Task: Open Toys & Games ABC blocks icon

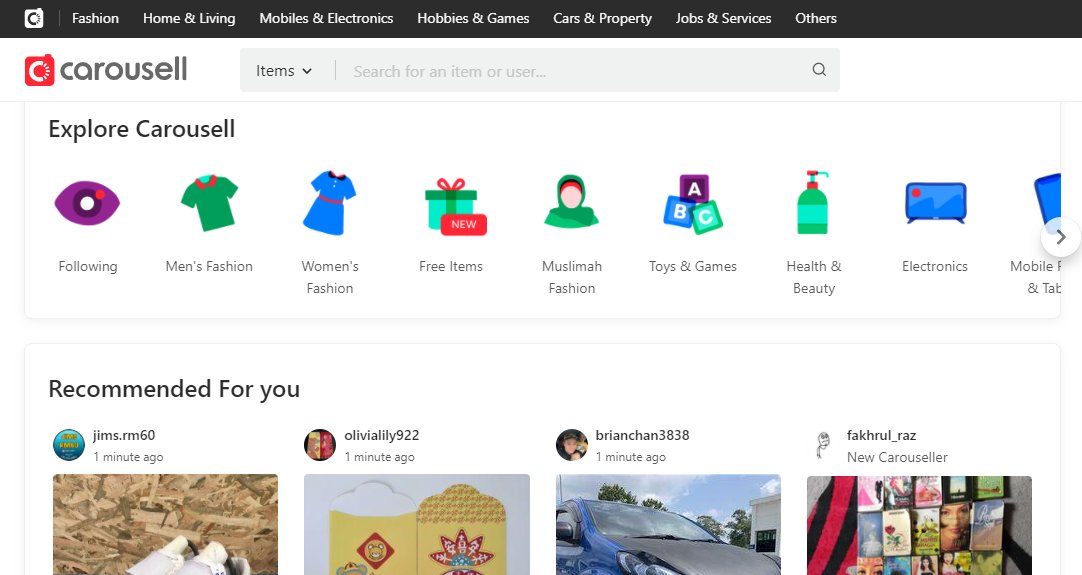Action: (x=692, y=204)
